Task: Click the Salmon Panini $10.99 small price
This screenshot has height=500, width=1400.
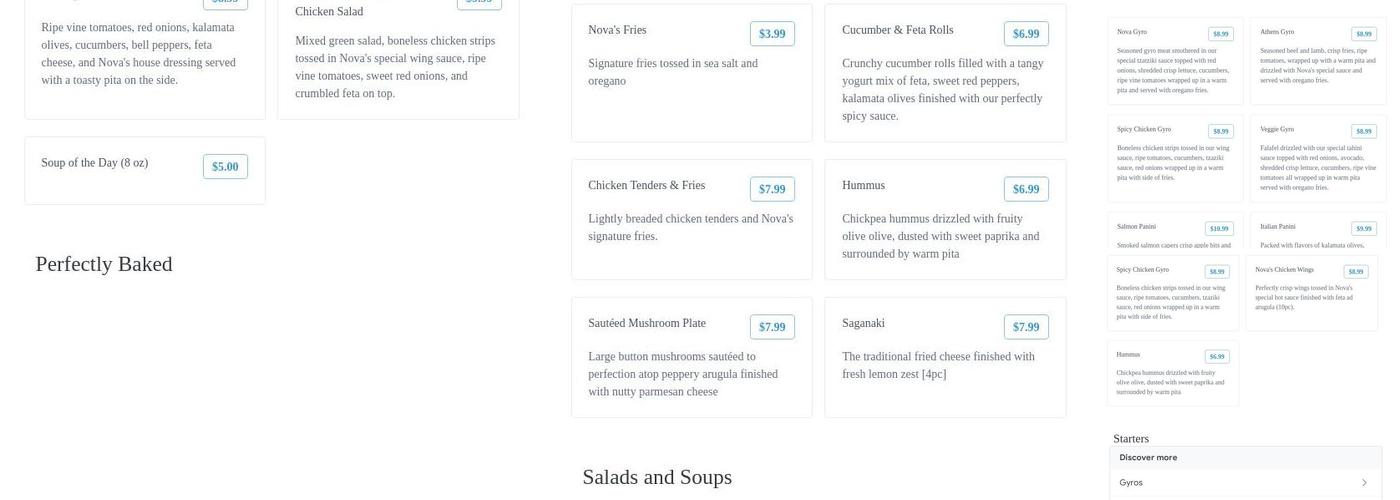Action: [1219, 229]
